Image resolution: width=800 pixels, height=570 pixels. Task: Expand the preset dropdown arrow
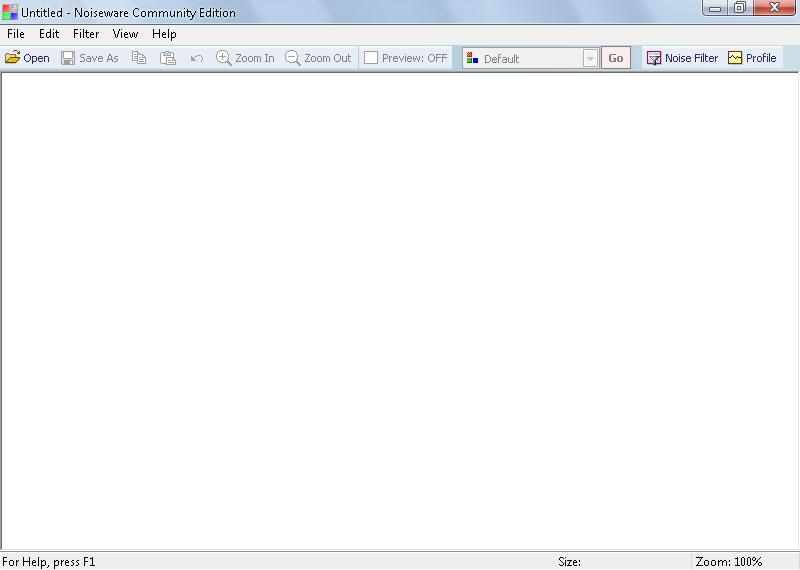pyautogui.click(x=590, y=58)
